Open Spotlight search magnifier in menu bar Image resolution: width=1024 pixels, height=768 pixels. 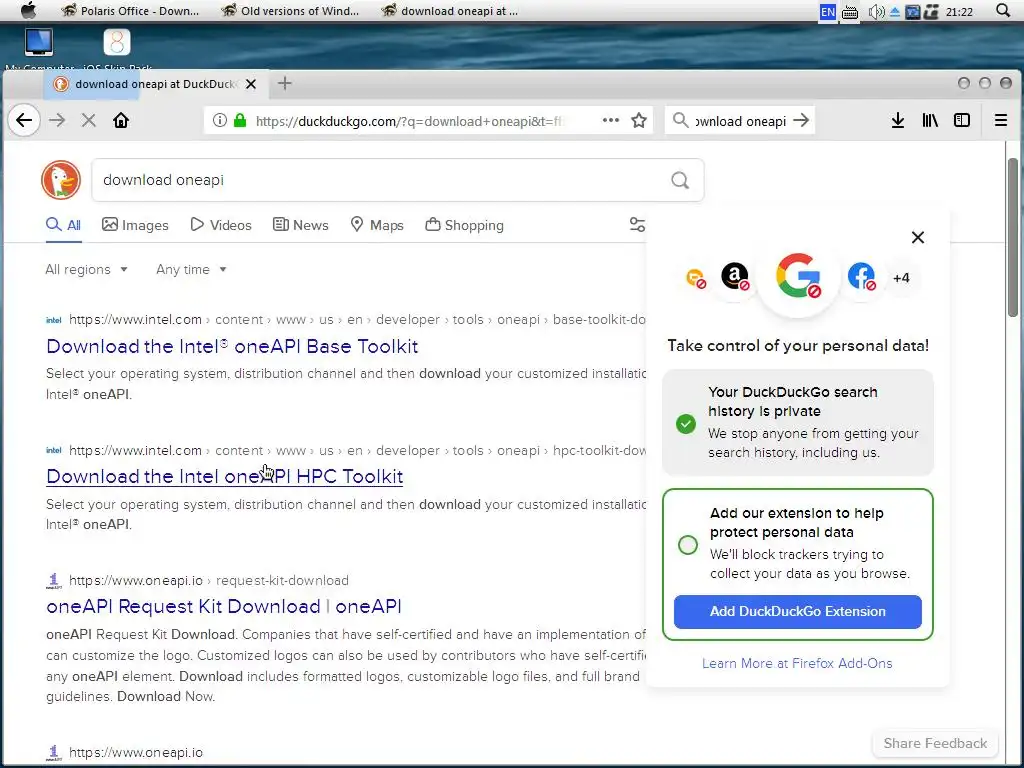[1003, 10]
